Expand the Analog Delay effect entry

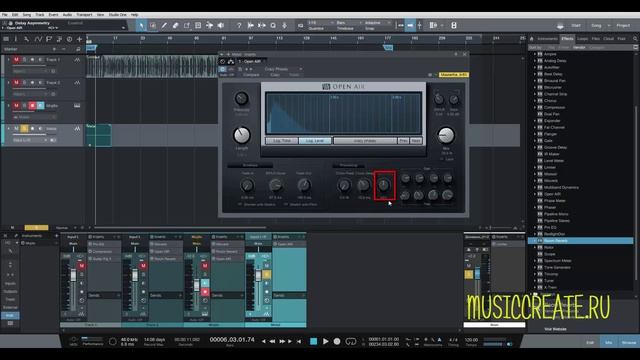535,61
